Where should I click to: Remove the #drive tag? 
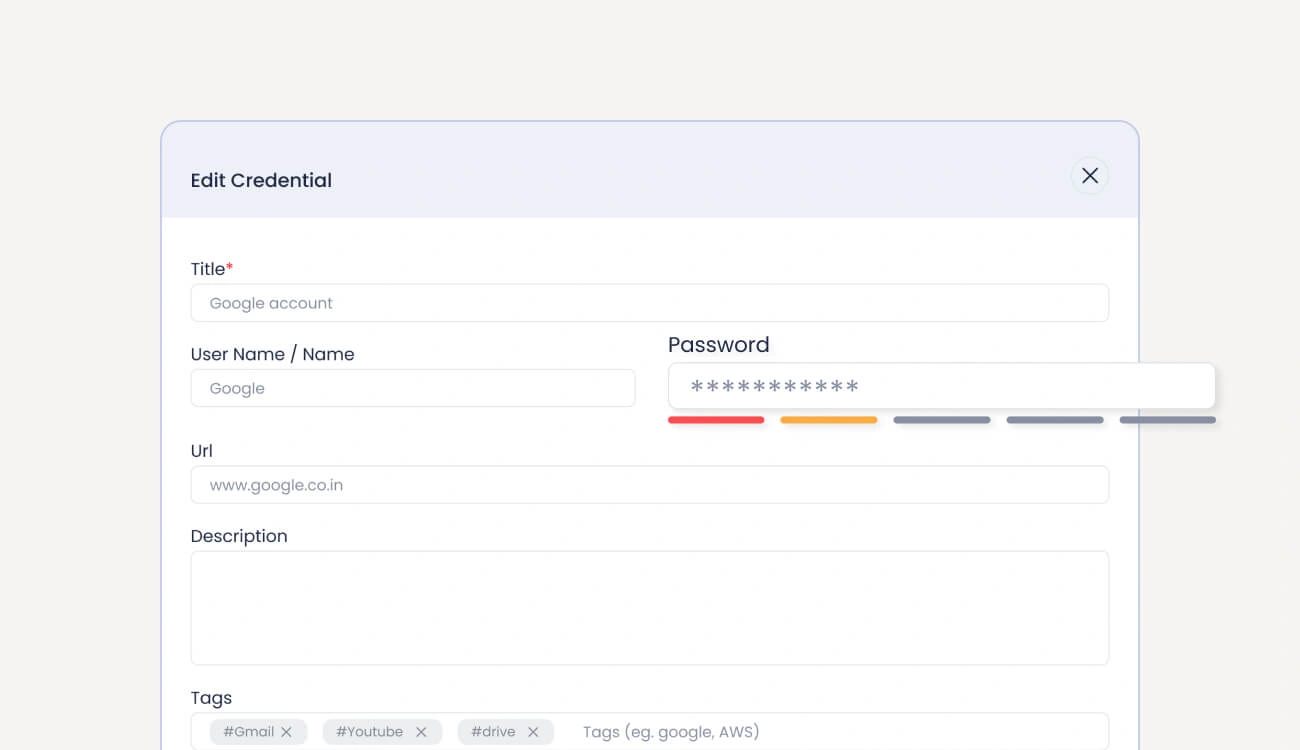click(533, 732)
